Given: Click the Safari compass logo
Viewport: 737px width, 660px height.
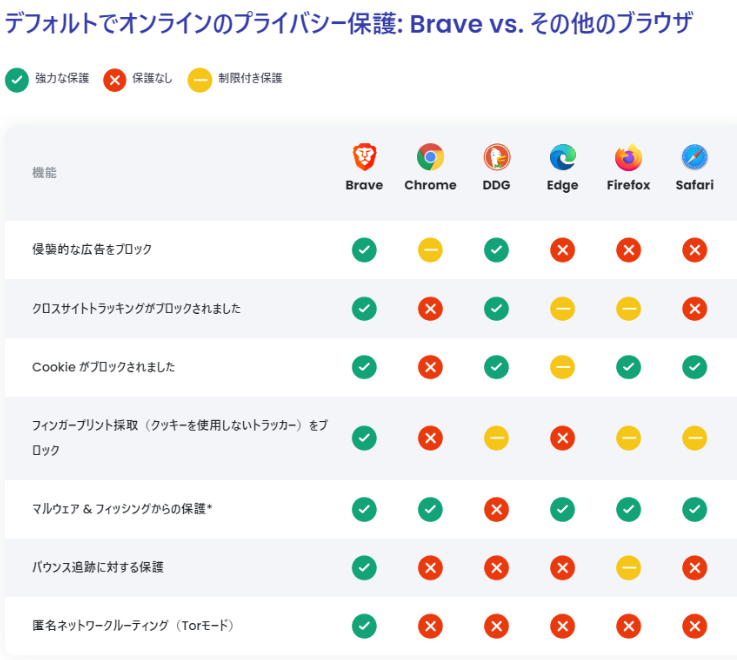Looking at the screenshot, I should pyautogui.click(x=695, y=157).
